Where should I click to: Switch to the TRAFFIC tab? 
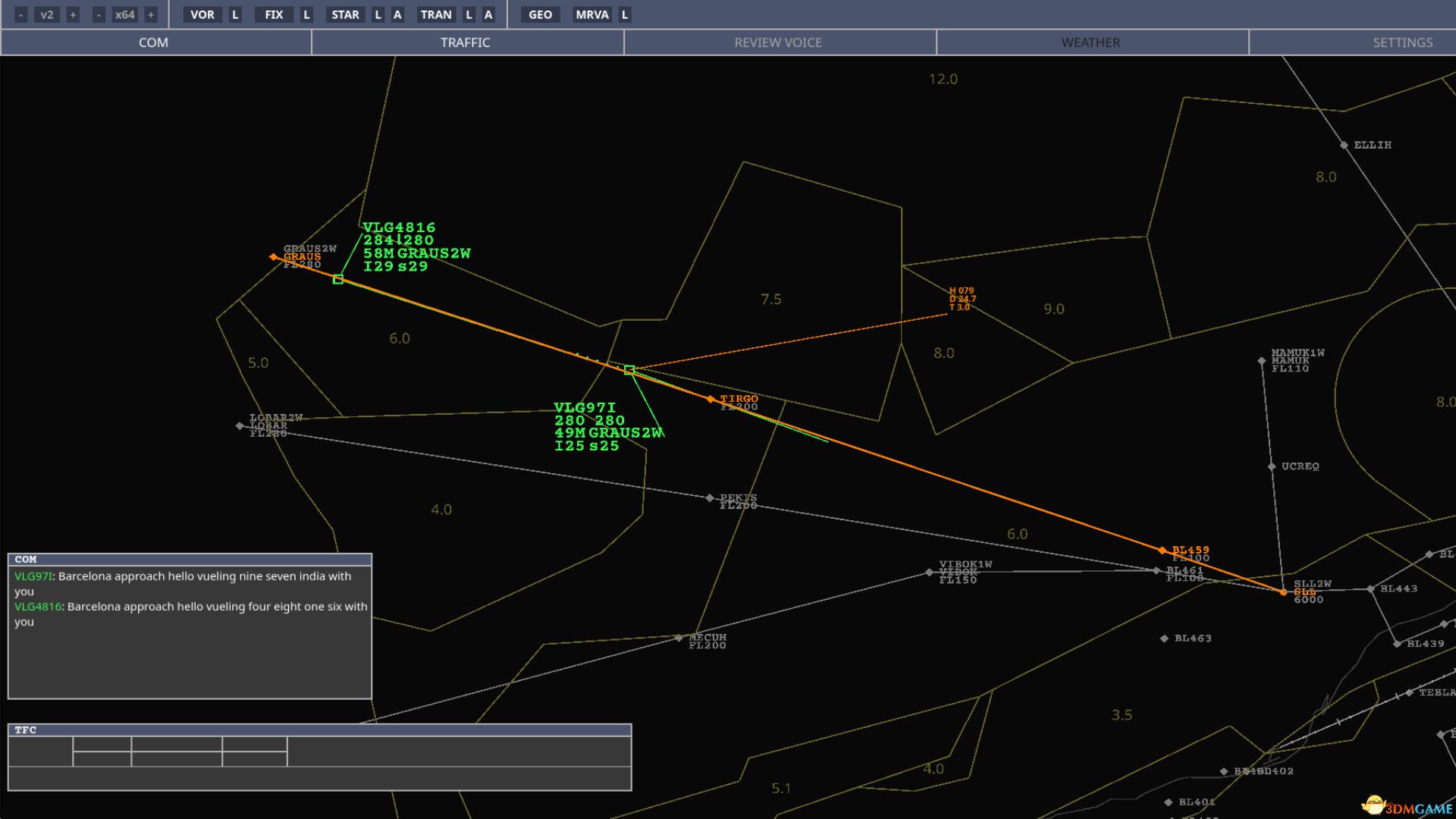click(464, 42)
